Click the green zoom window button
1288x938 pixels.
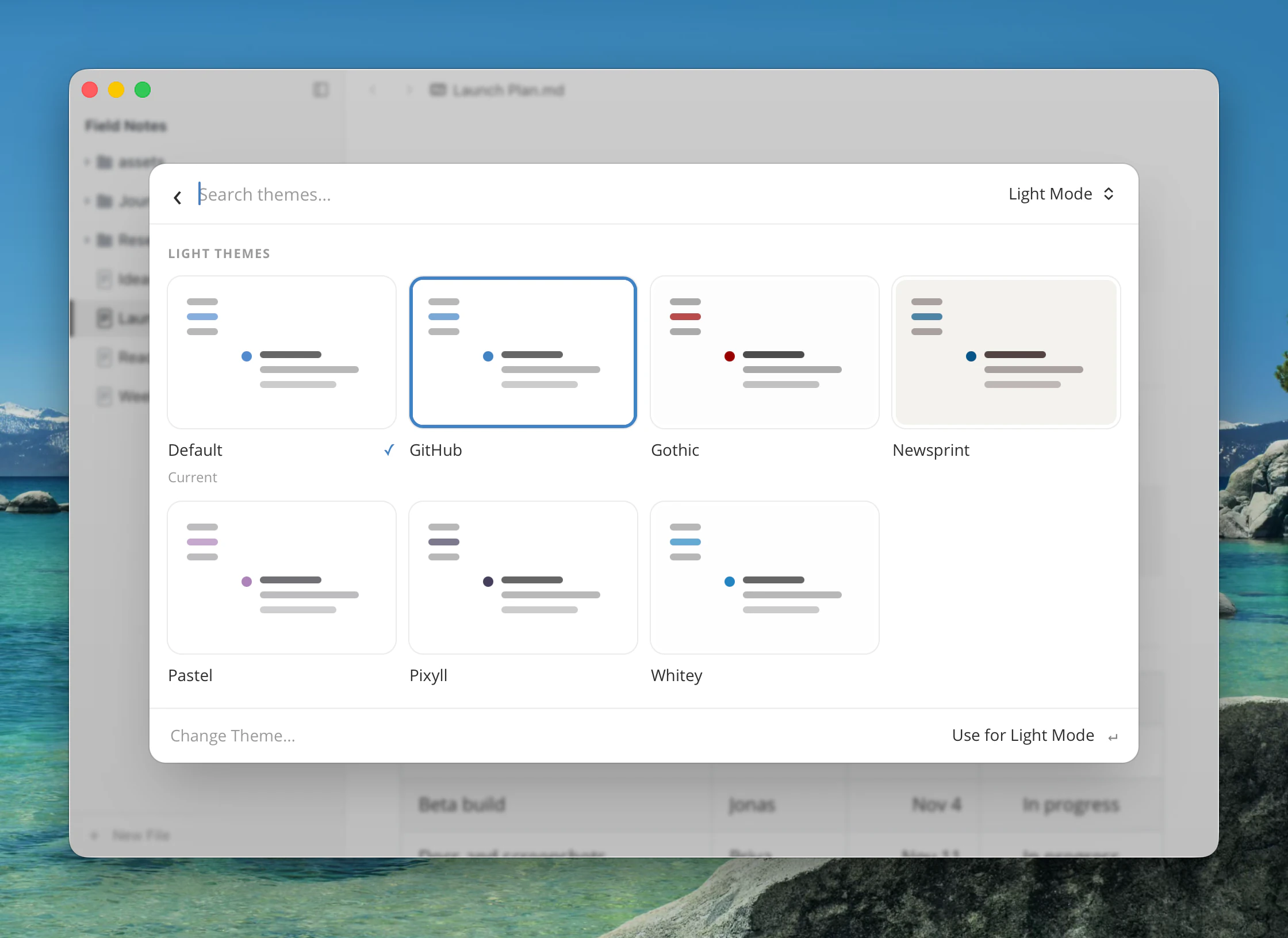pos(143,90)
